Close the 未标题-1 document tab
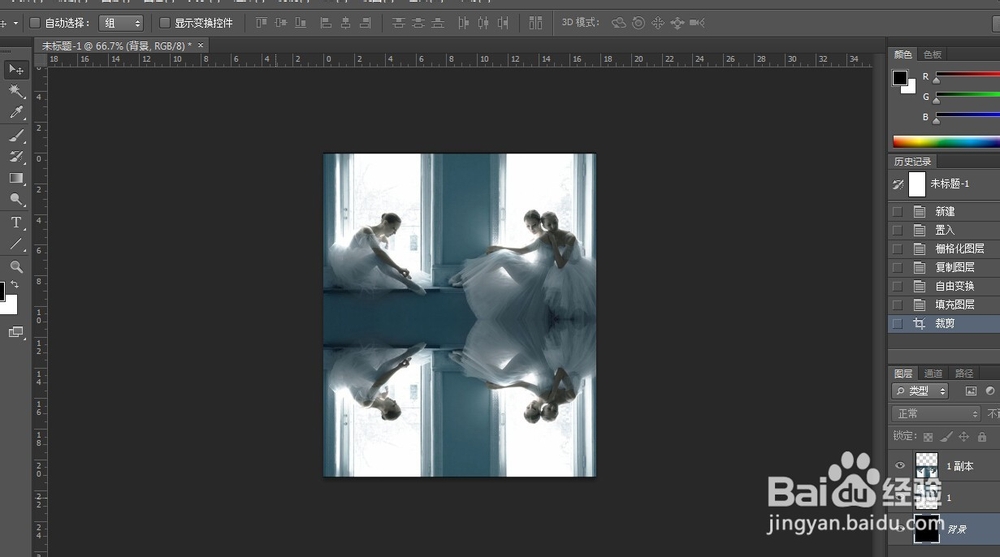Screen dimensions: 1000x557 tap(200, 45)
